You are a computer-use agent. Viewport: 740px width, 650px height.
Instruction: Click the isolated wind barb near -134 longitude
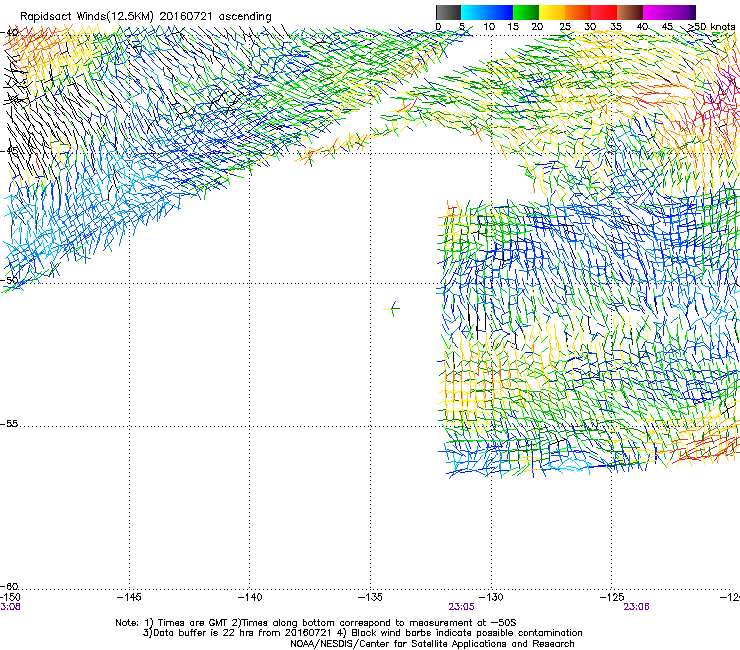coord(392,309)
